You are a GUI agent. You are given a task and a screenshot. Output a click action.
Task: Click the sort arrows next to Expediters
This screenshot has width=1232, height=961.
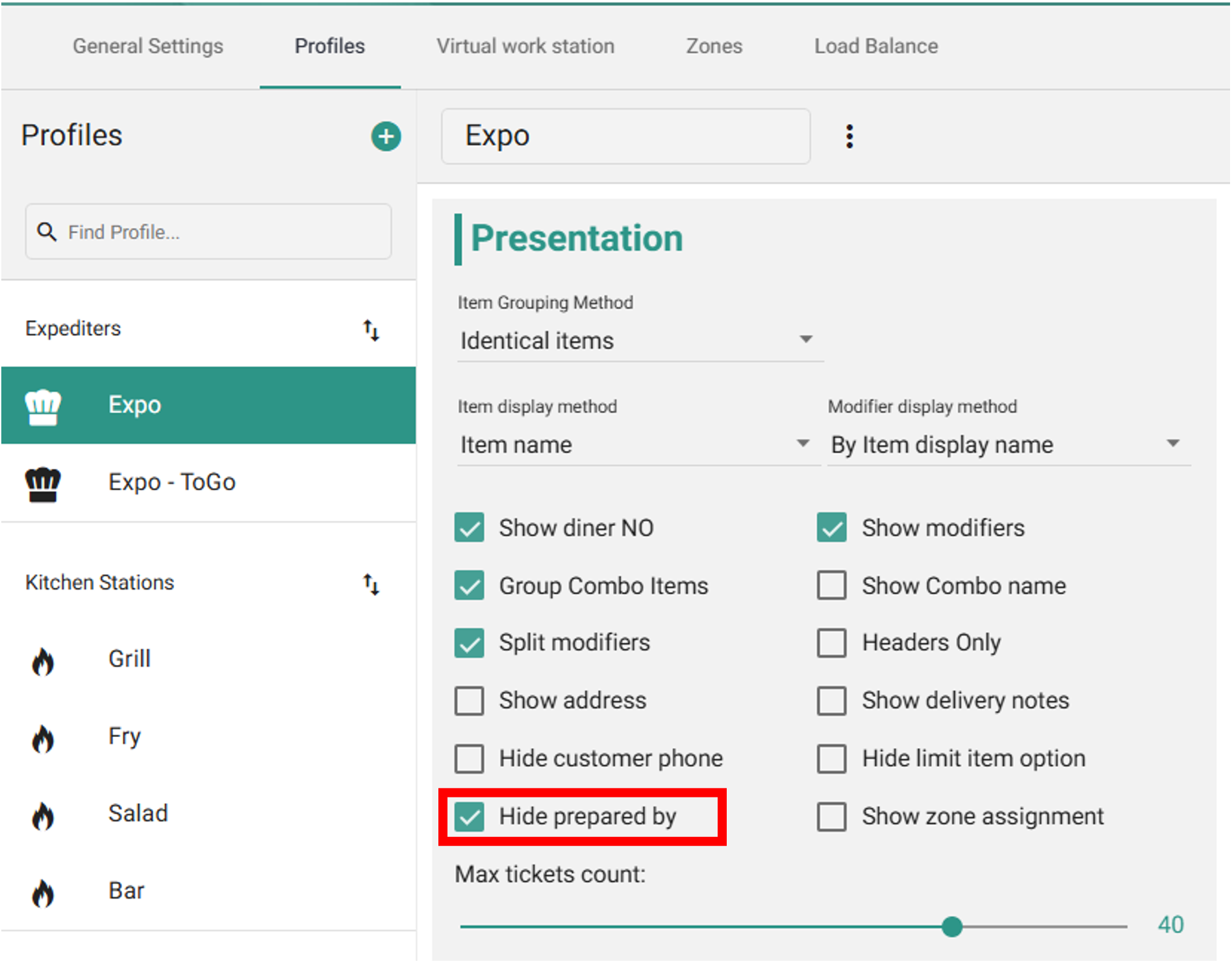pos(371,330)
